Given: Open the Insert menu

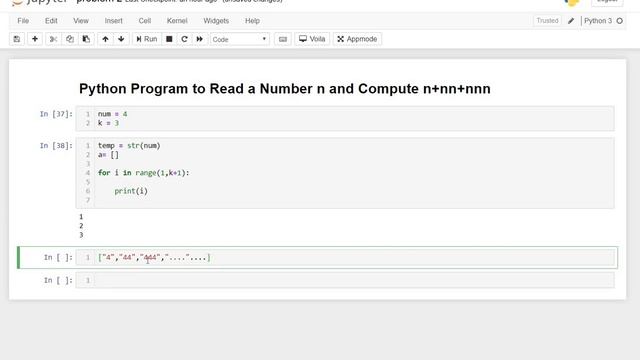Looking at the screenshot, I should [113, 21].
